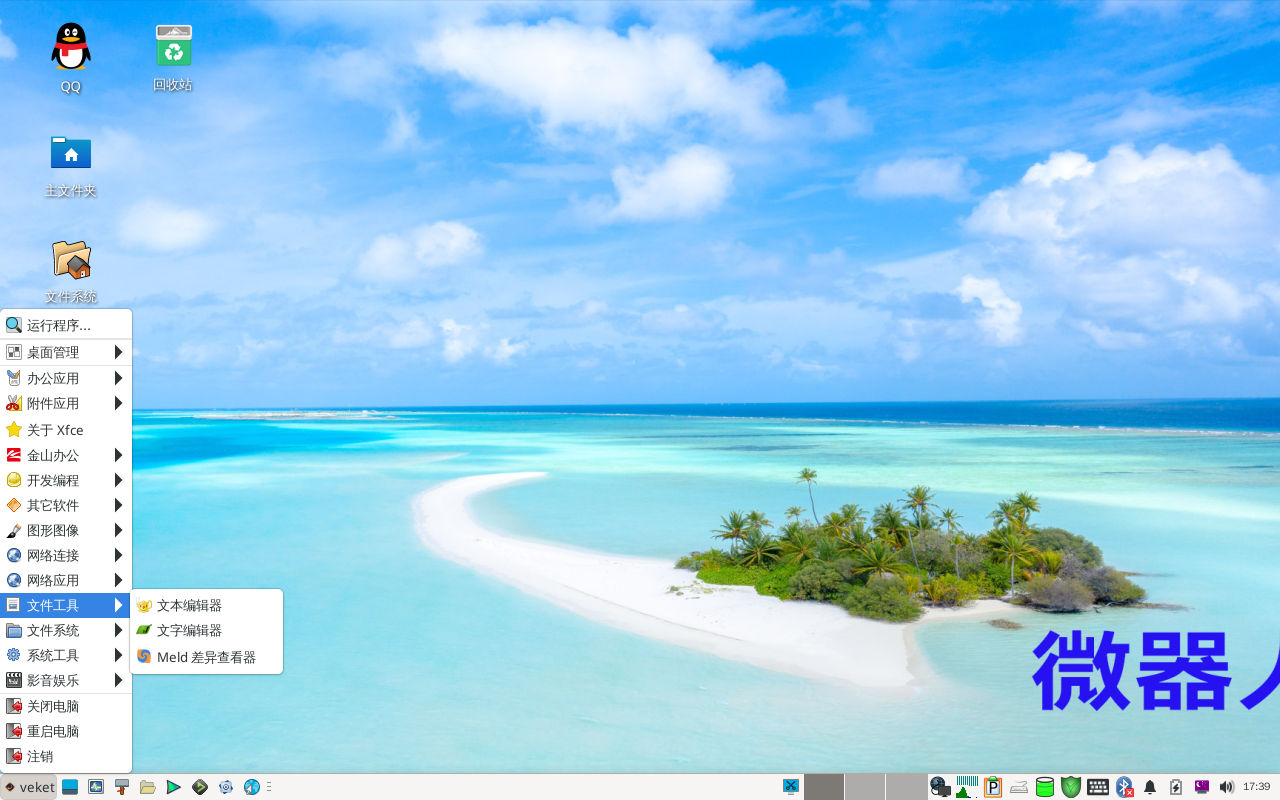
Task: Open the green shield firewall tray icon
Action: click(1071, 787)
